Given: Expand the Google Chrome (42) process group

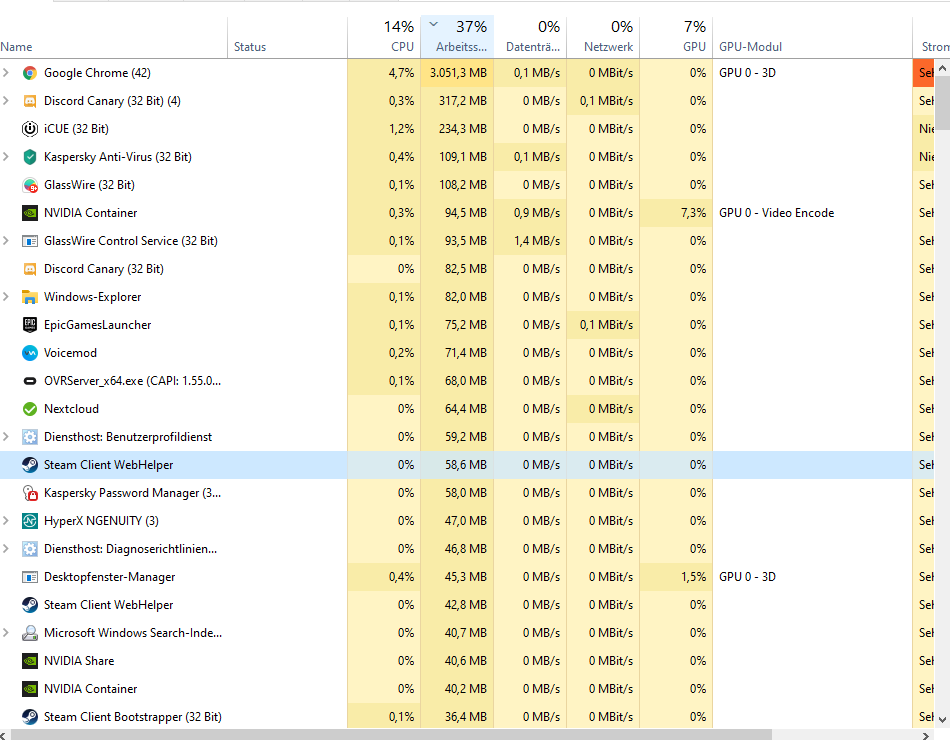Looking at the screenshot, I should 6,73.
